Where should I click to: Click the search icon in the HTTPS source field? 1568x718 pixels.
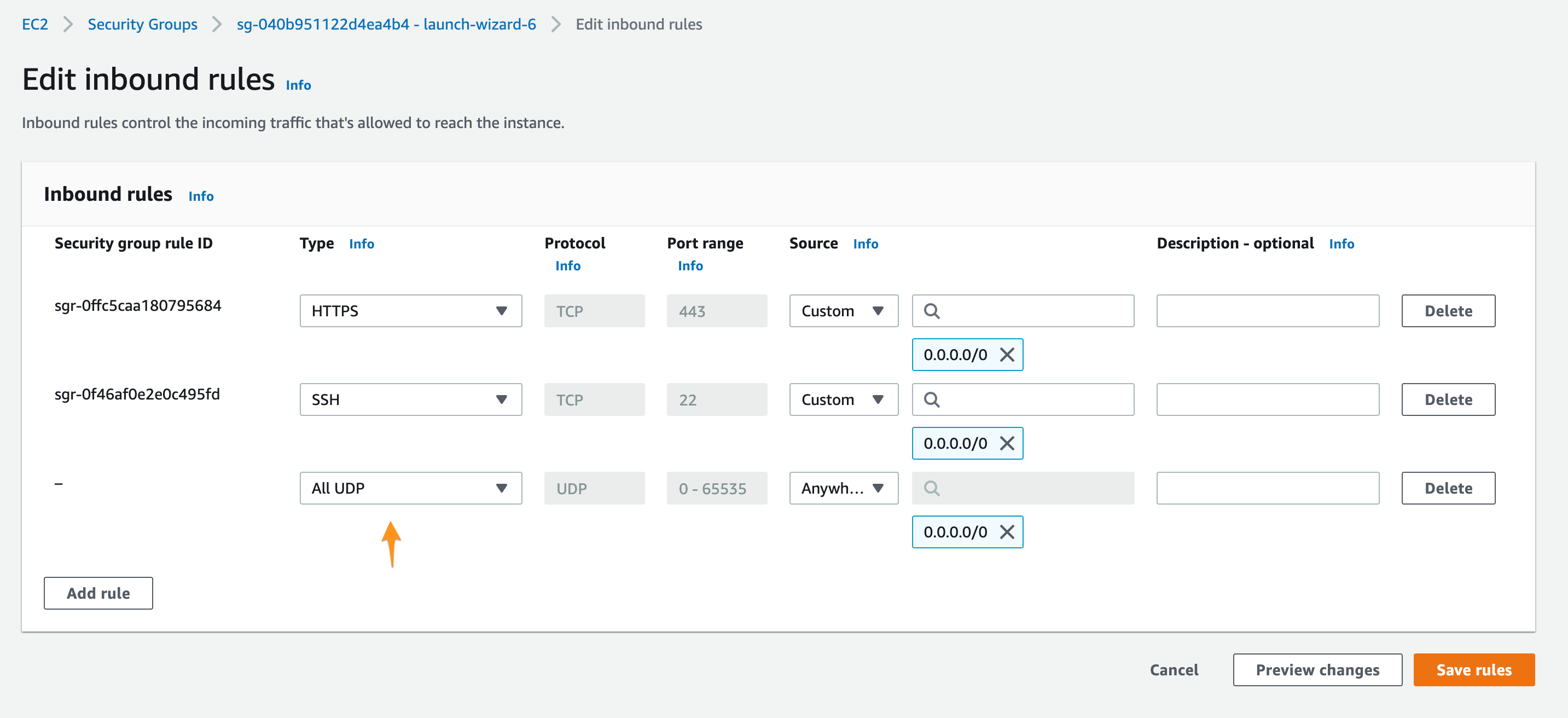(931, 311)
